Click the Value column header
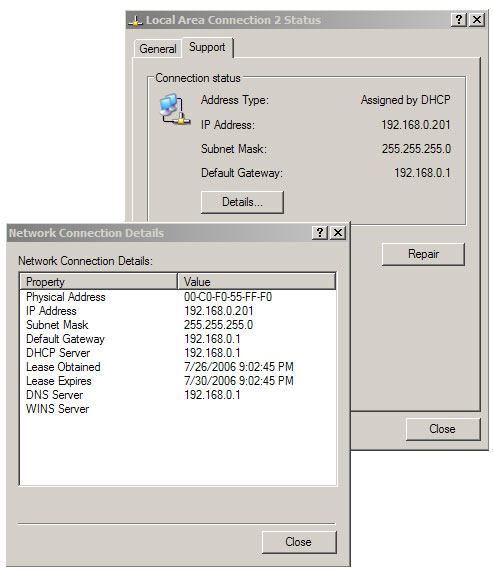 tap(256, 281)
